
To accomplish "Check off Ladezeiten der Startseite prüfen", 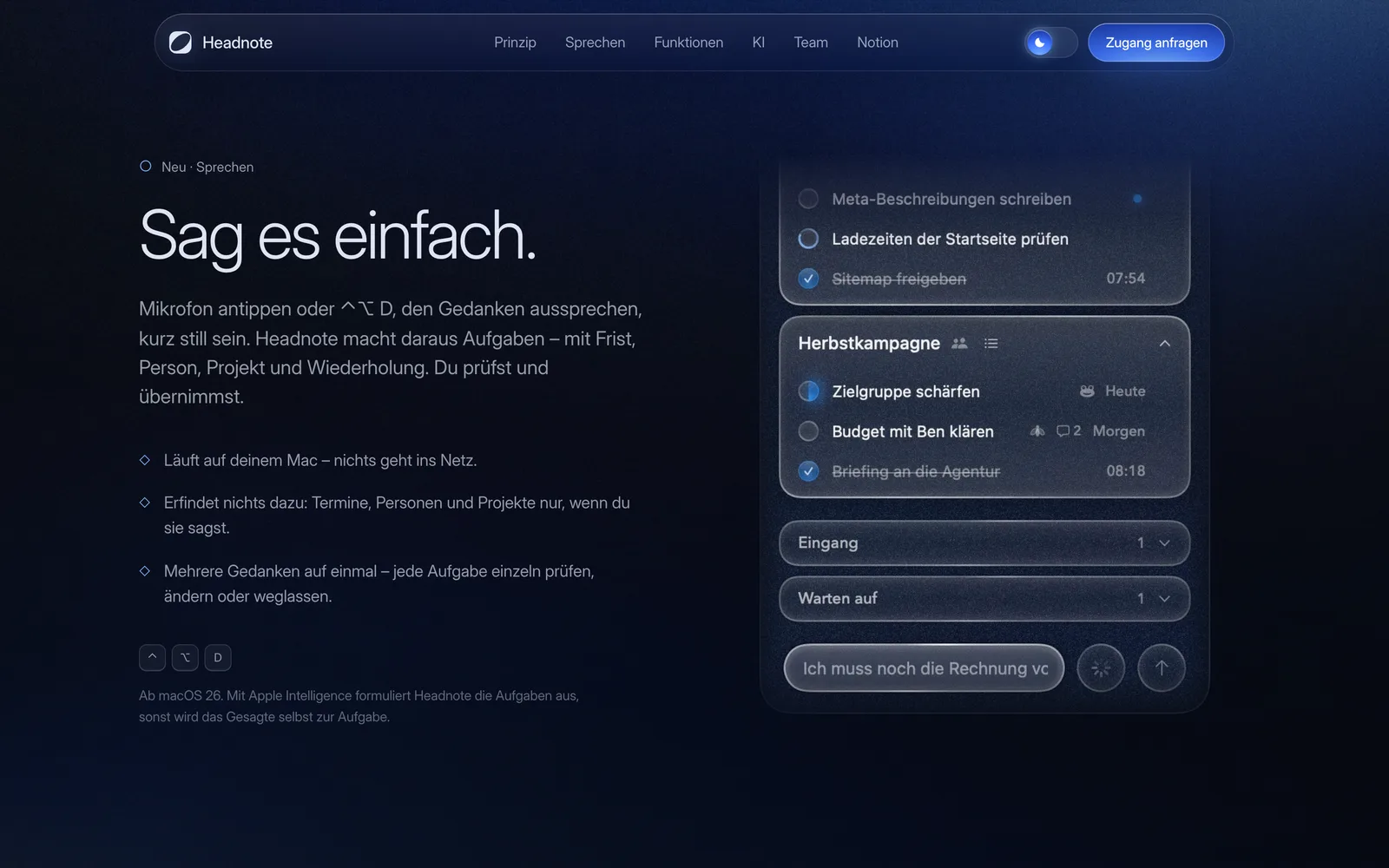I will (808, 239).
